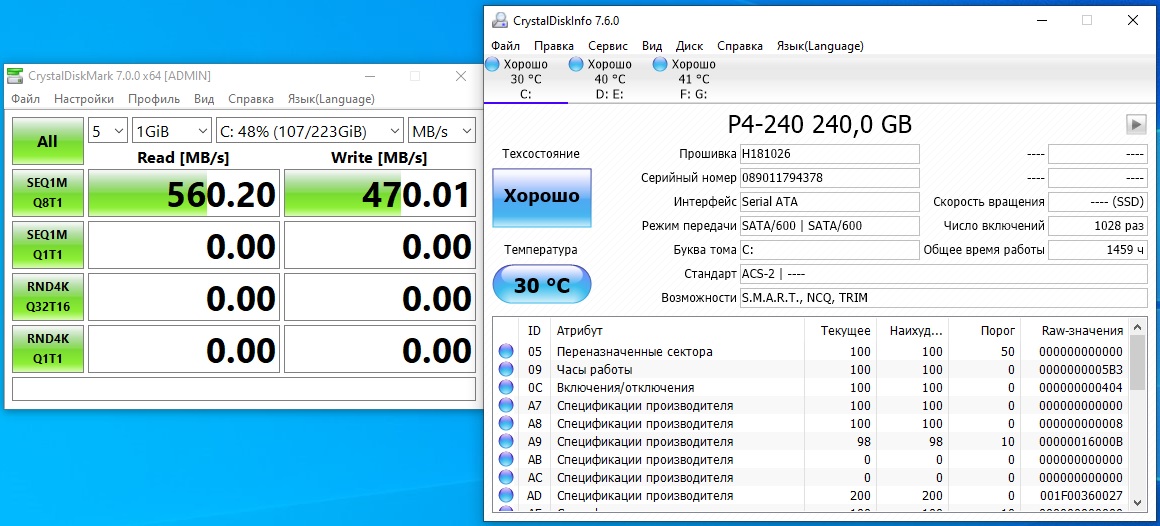Open Язык(Language) menu in CrystalDiskInfo

(x=820, y=46)
